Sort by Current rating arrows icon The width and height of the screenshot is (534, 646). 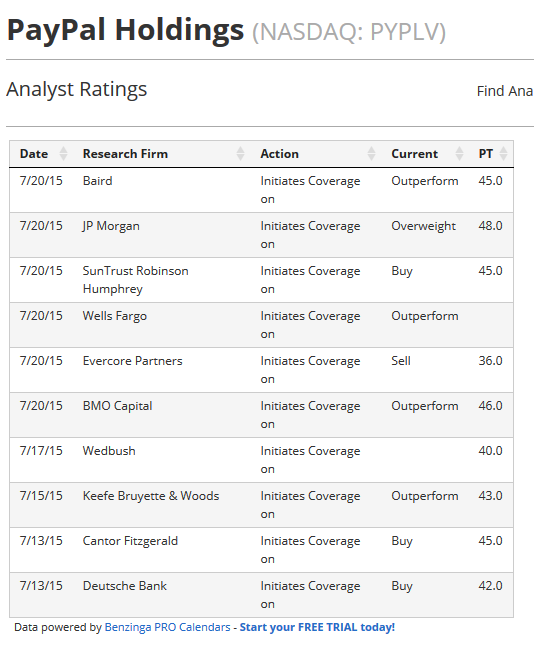[x=459, y=154]
